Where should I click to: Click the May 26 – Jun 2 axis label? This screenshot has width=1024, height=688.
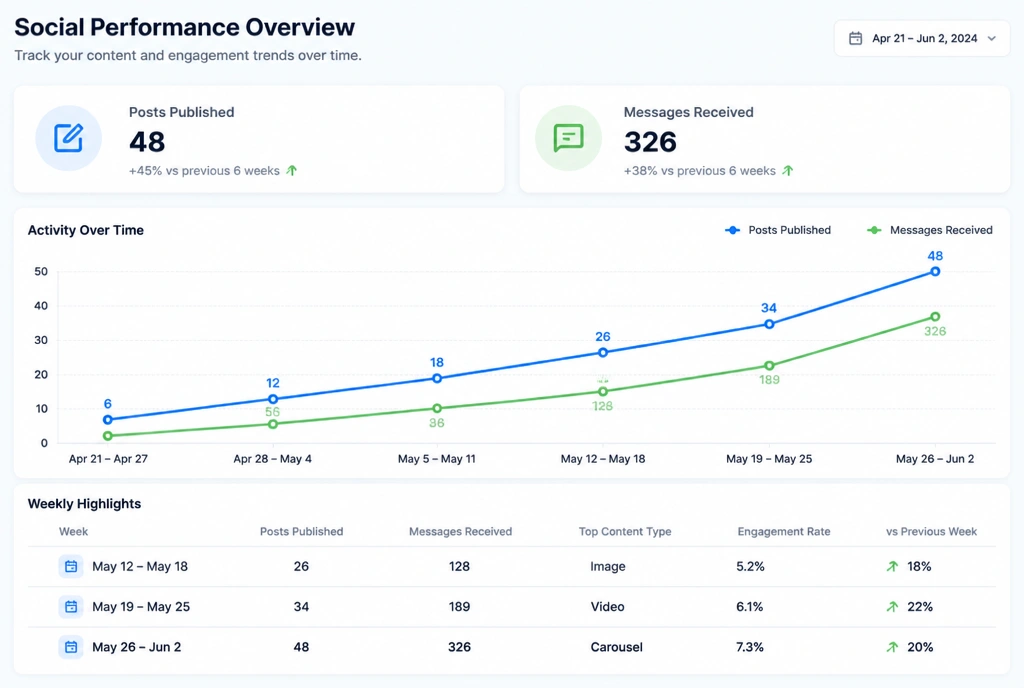[935, 459]
